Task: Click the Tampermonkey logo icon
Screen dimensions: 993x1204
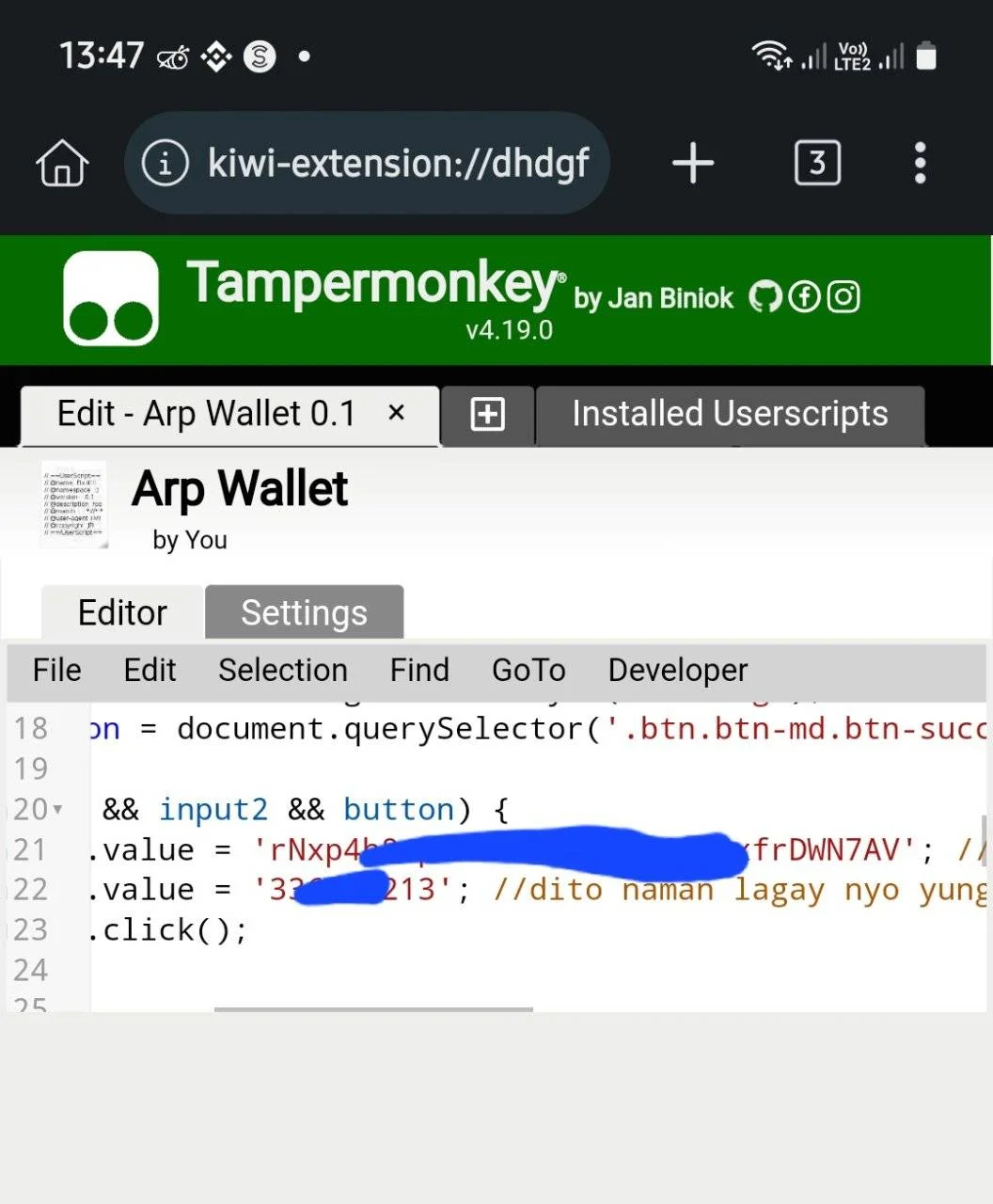Action: pyautogui.click(x=111, y=298)
